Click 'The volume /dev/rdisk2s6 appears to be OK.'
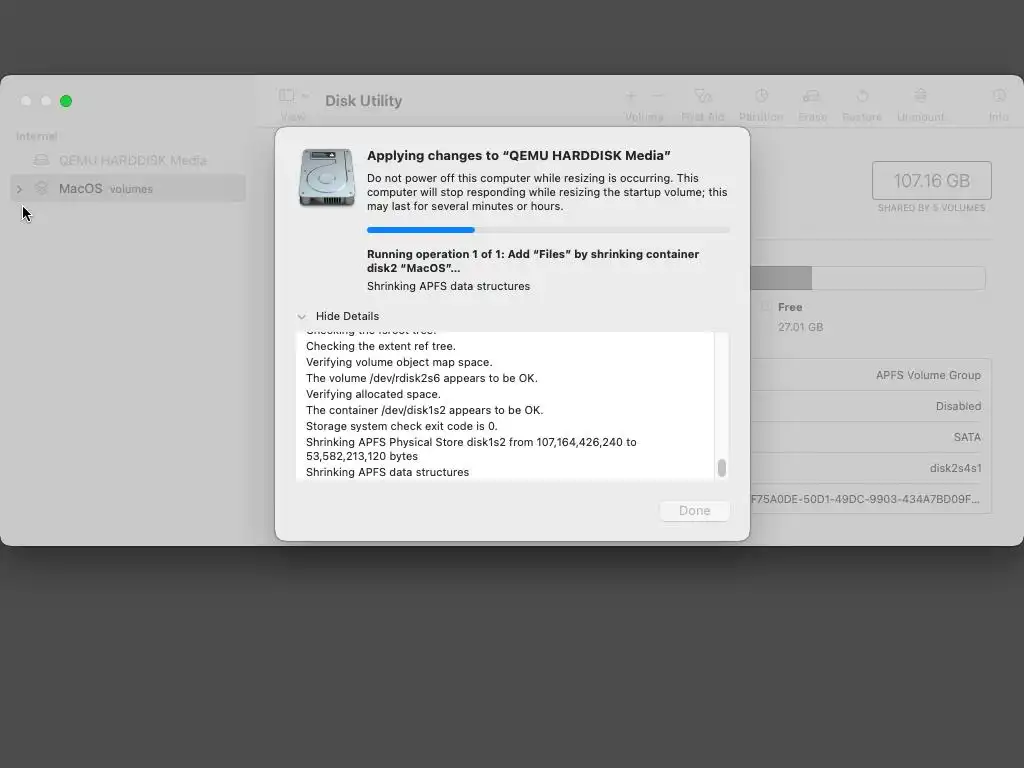Viewport: 1024px width, 768px height. pos(422,378)
